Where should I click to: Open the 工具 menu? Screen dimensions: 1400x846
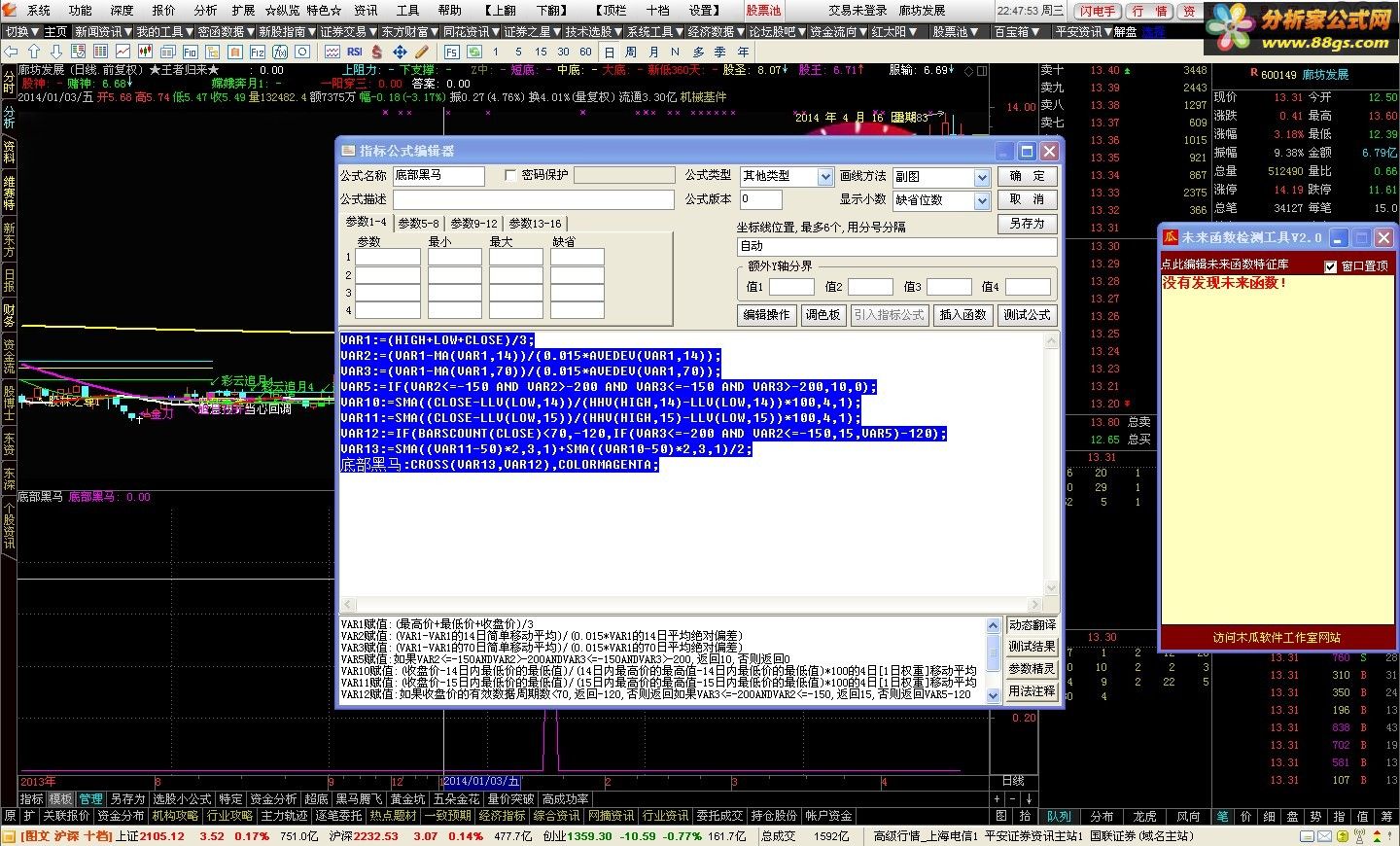click(408, 11)
